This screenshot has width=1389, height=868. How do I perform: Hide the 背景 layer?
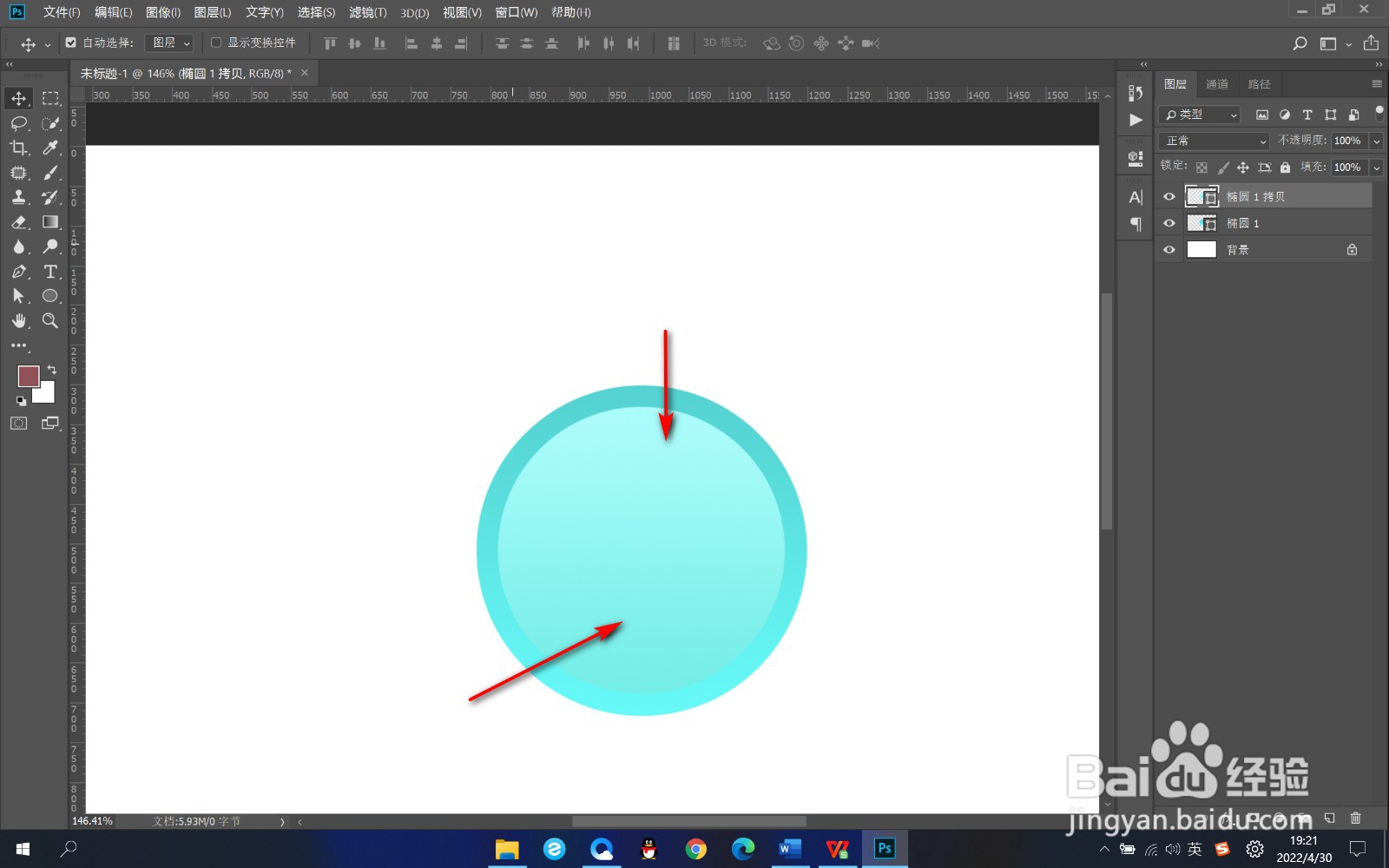(1169, 250)
